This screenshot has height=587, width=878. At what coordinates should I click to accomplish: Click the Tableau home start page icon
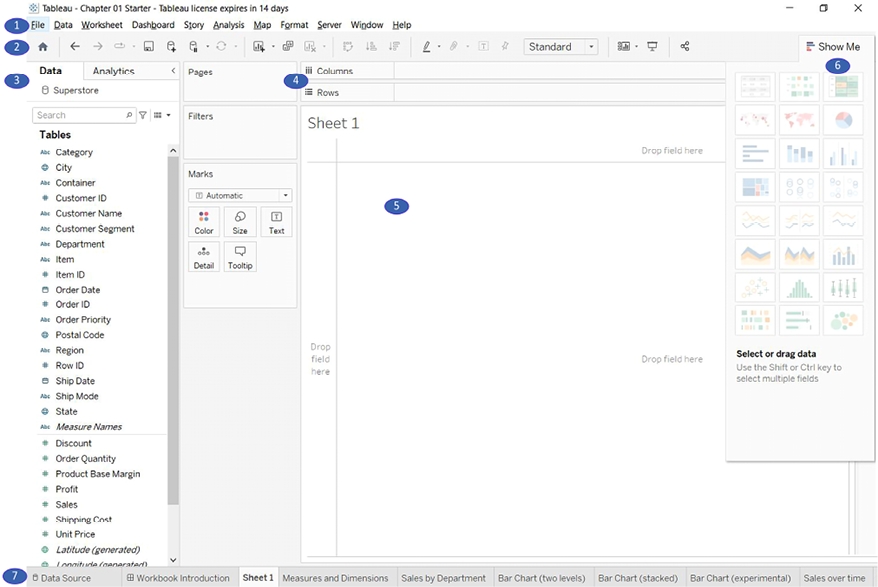pyautogui.click(x=42, y=46)
